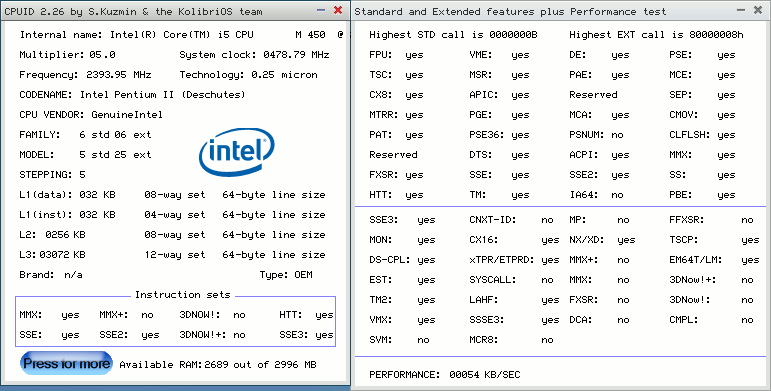Image resolution: width=771 pixels, height=391 pixels.
Task: Click SSE2: yes in Instruction sets
Action: coord(129,334)
